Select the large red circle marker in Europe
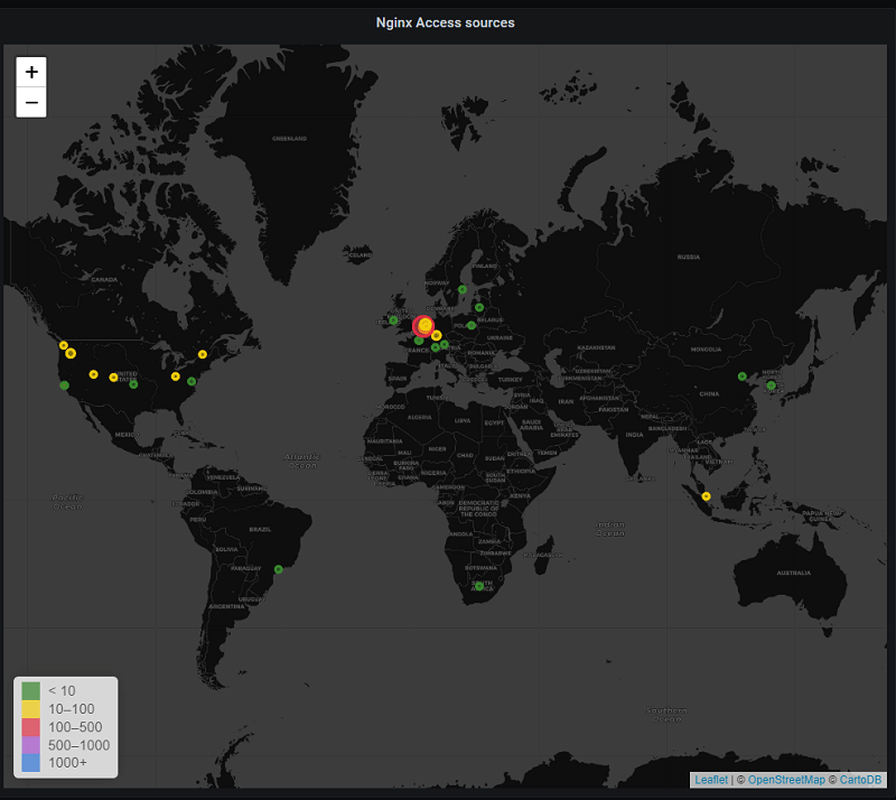The width and height of the screenshot is (896, 800). [423, 326]
